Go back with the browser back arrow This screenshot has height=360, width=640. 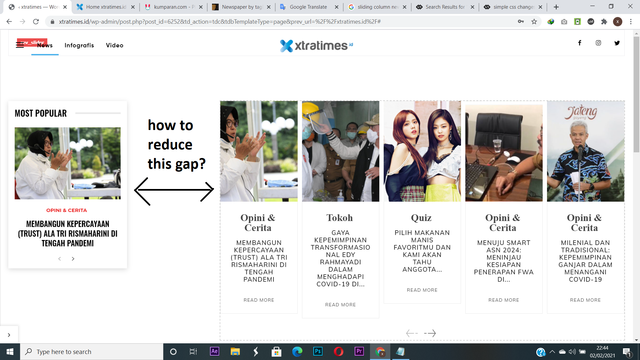(9, 22)
